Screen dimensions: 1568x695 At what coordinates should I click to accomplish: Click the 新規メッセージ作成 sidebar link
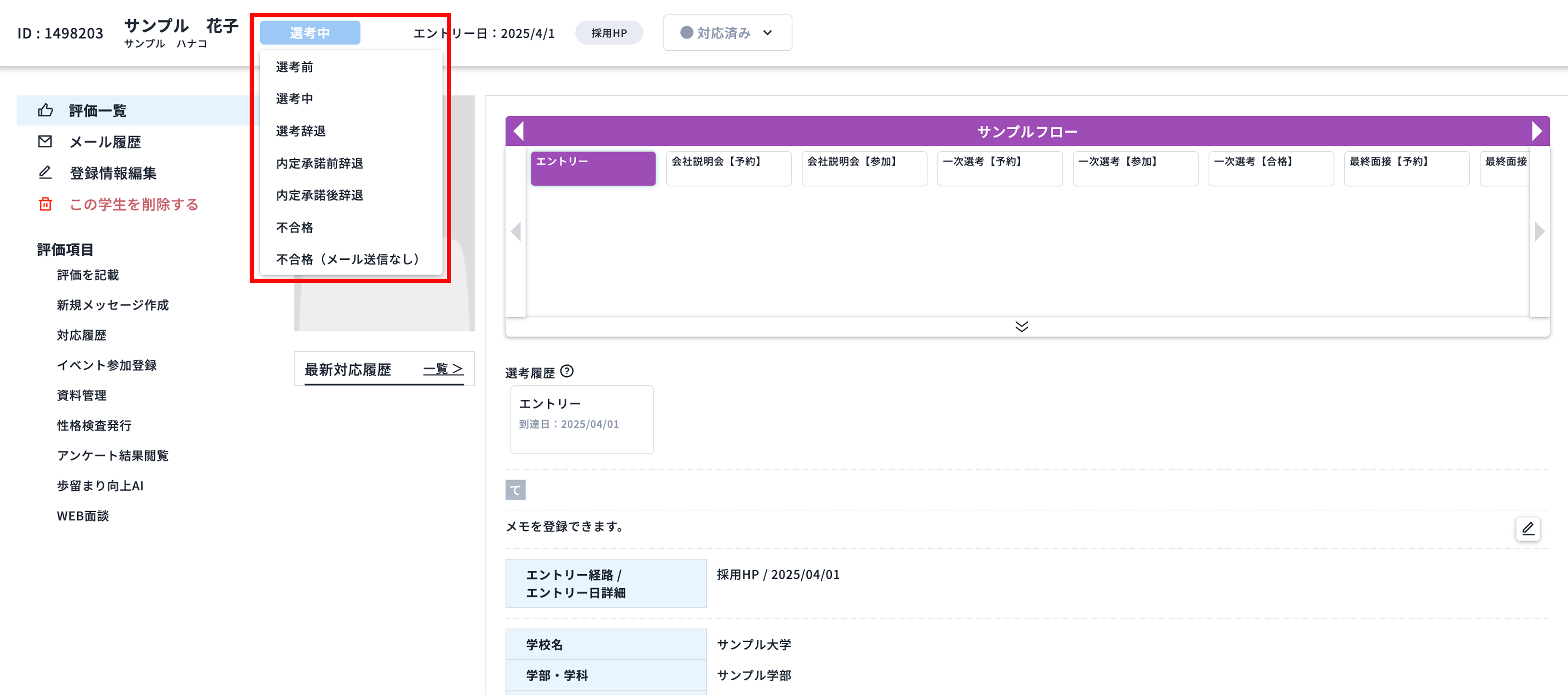click(113, 305)
